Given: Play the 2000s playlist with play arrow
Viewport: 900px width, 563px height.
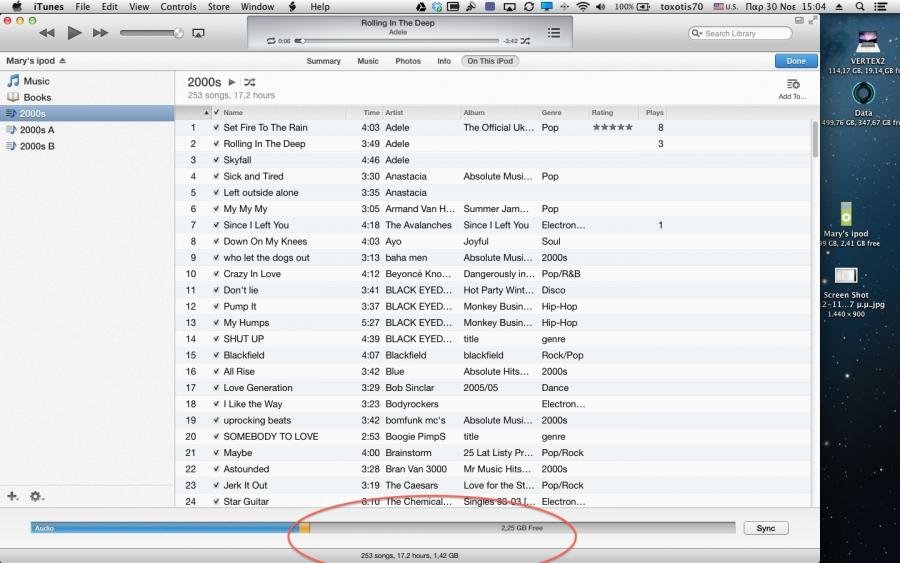Looking at the screenshot, I should [x=232, y=82].
